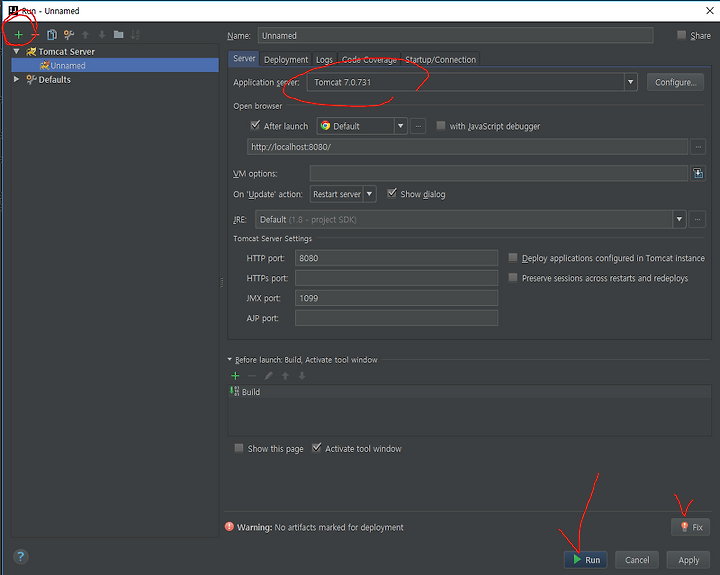The height and width of the screenshot is (575, 720).
Task: Select the Unnamed Tomcat configuration
Action: point(115,65)
